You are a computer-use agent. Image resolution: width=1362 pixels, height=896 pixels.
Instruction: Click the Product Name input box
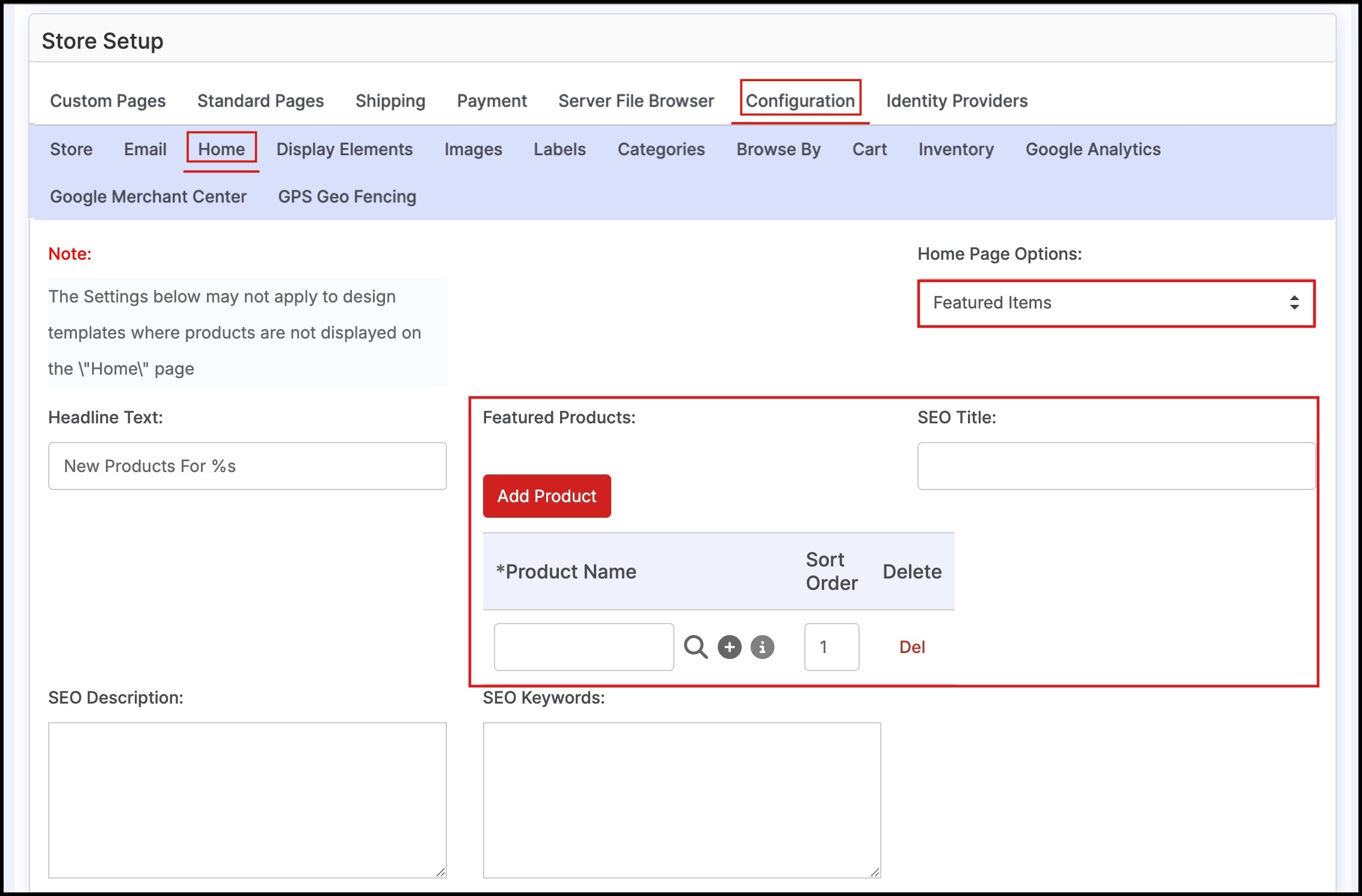click(x=584, y=647)
